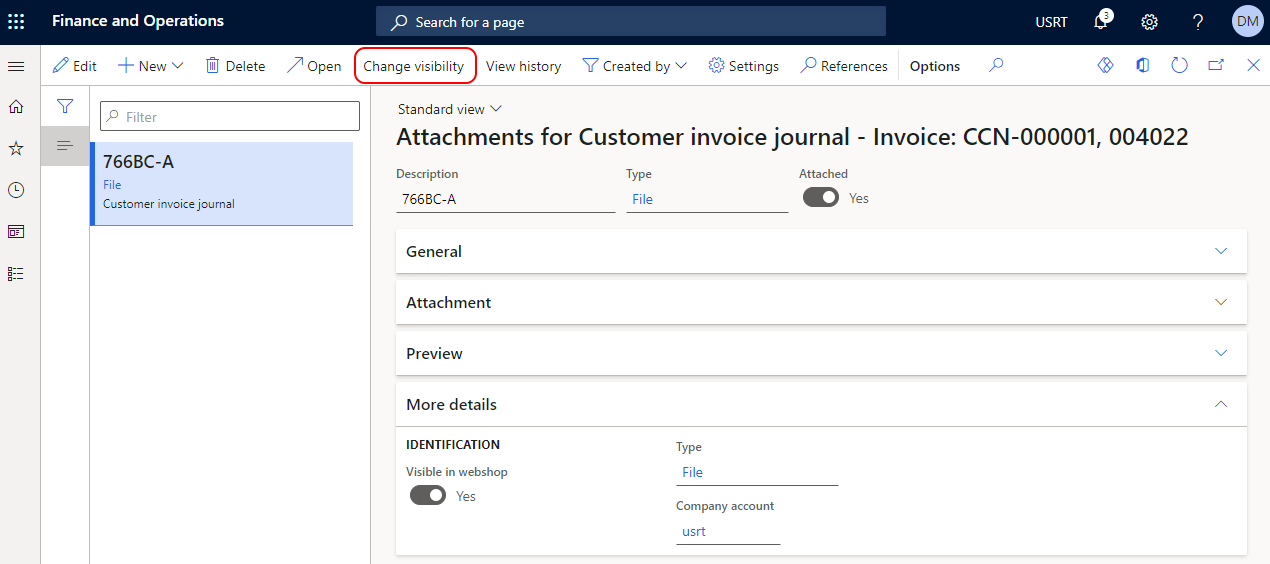Expand the hamburger navigation pane
This screenshot has height=564, width=1270.
16,66
